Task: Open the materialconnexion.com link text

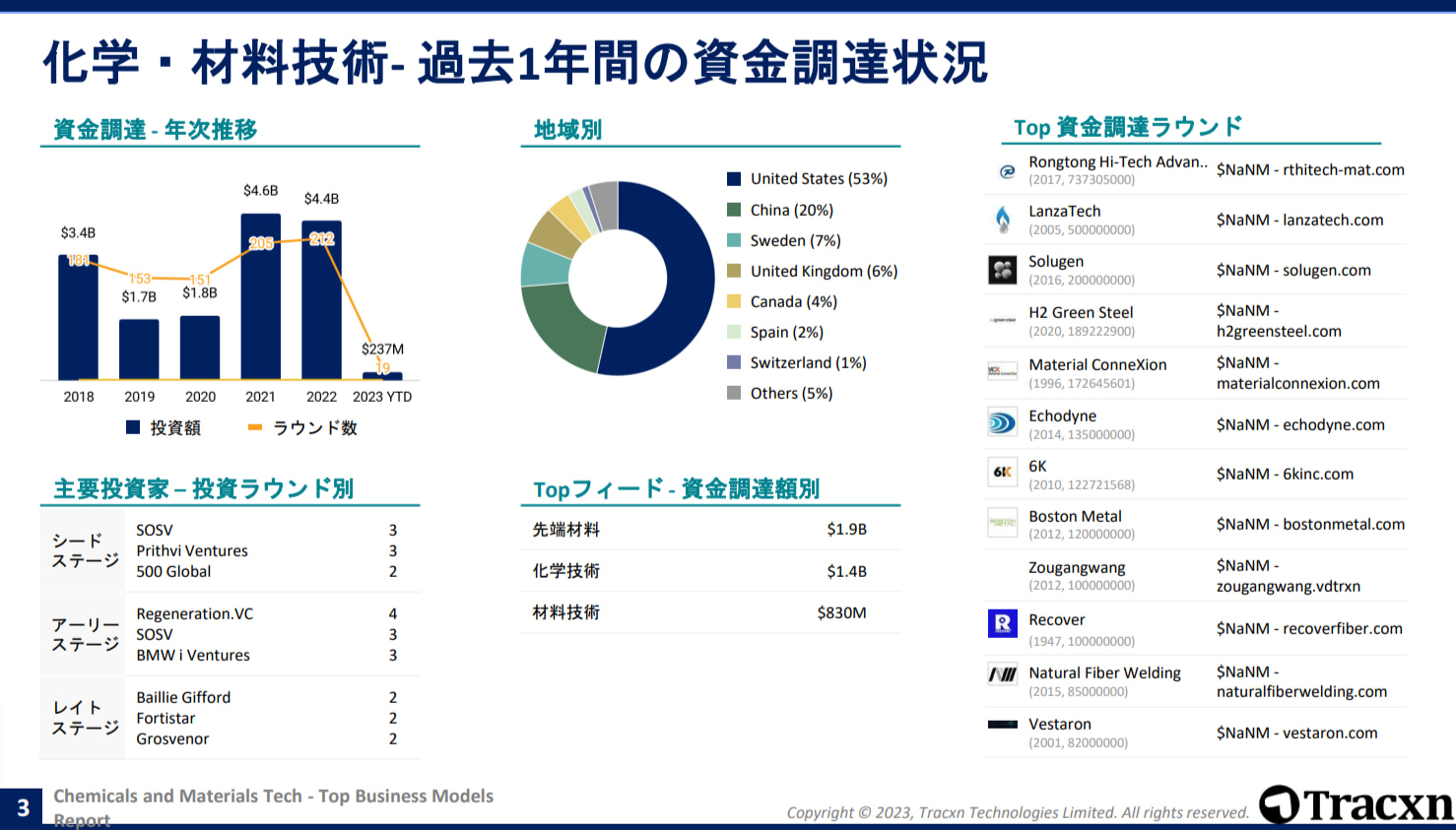Action: (1298, 383)
